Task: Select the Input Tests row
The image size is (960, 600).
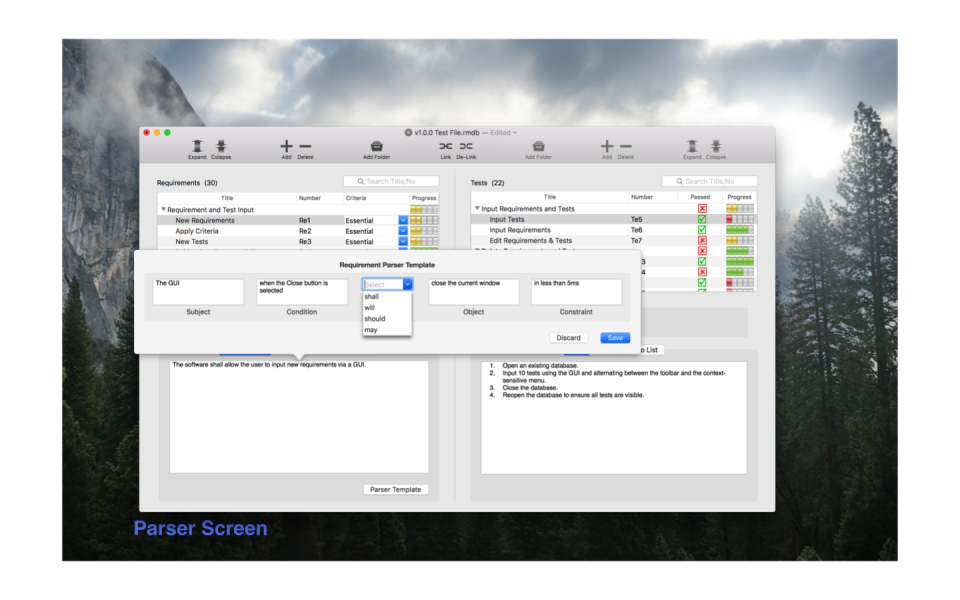Action: [x=614, y=219]
